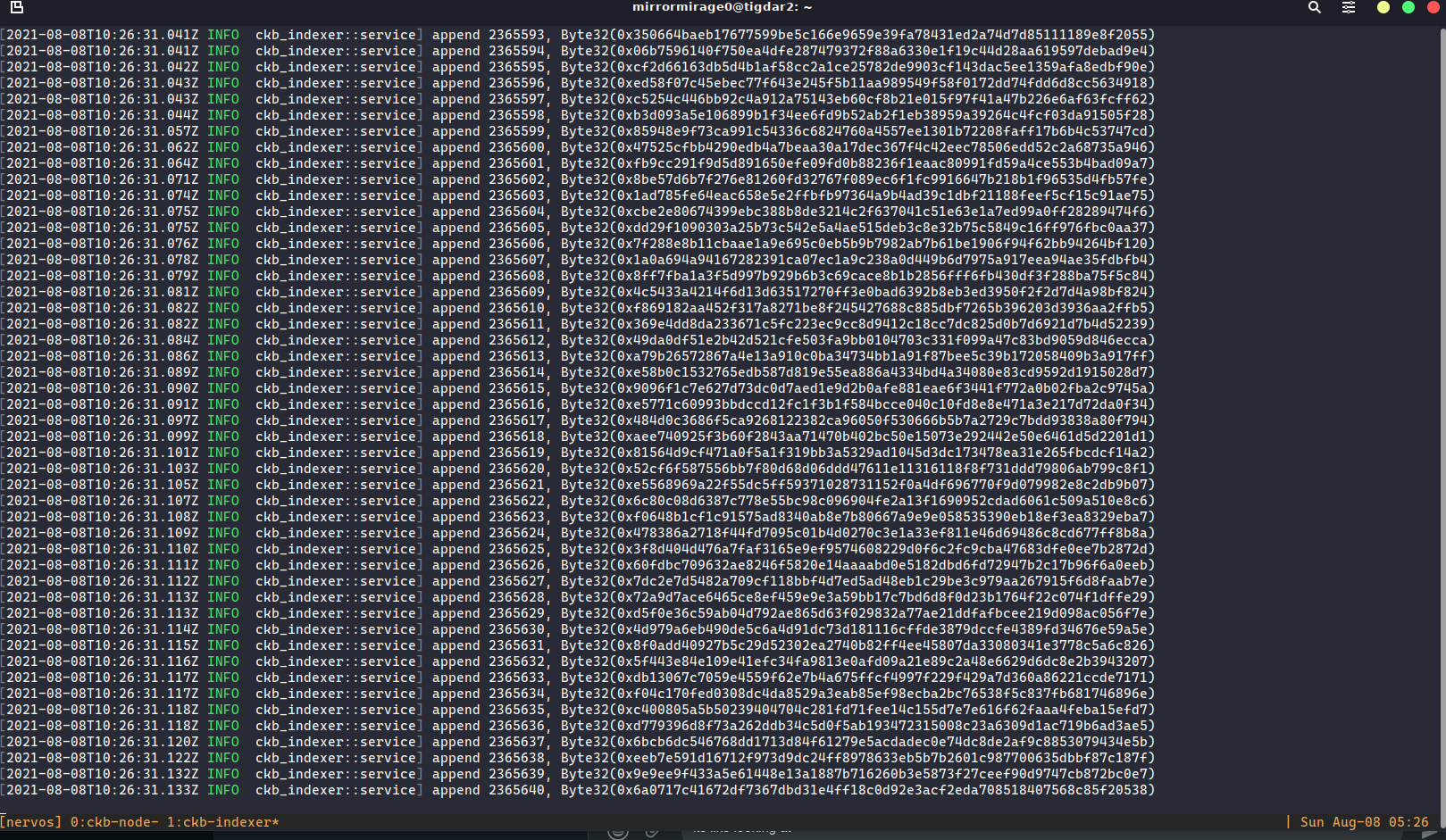
Task: Select tmux window 1:ckb-indexer*
Action: [223, 821]
